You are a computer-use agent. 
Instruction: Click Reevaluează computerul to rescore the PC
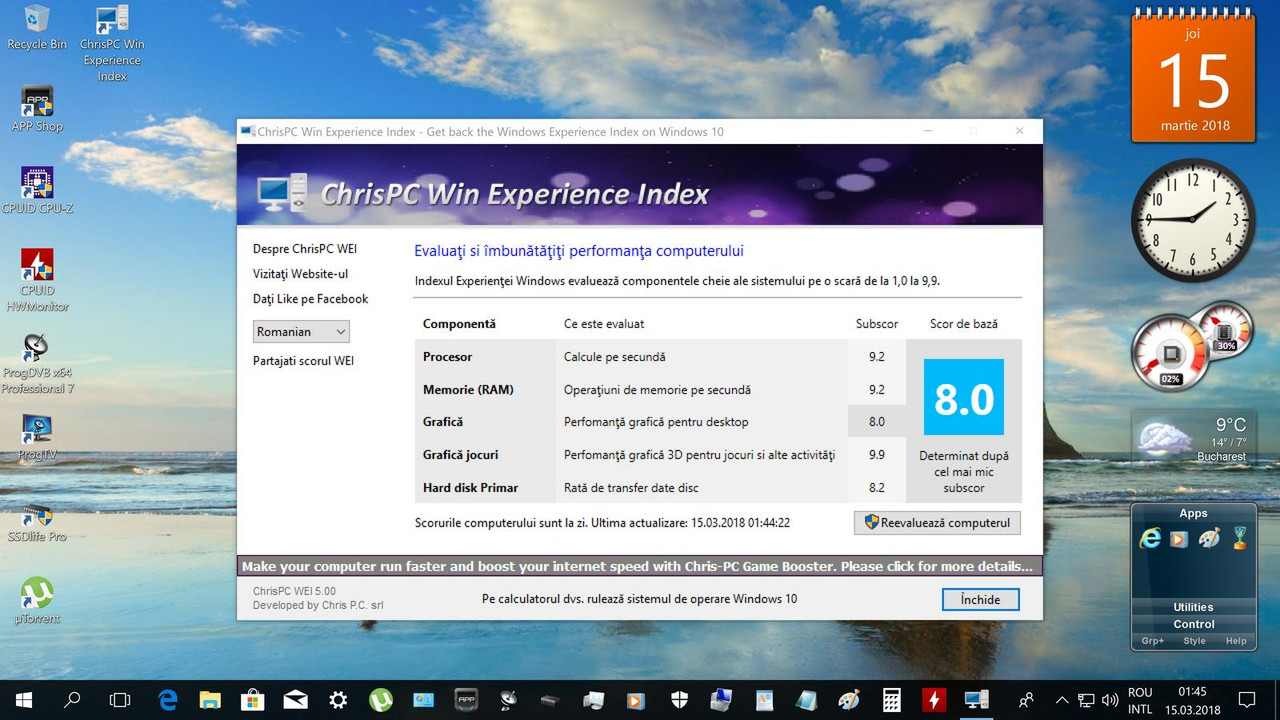click(936, 522)
